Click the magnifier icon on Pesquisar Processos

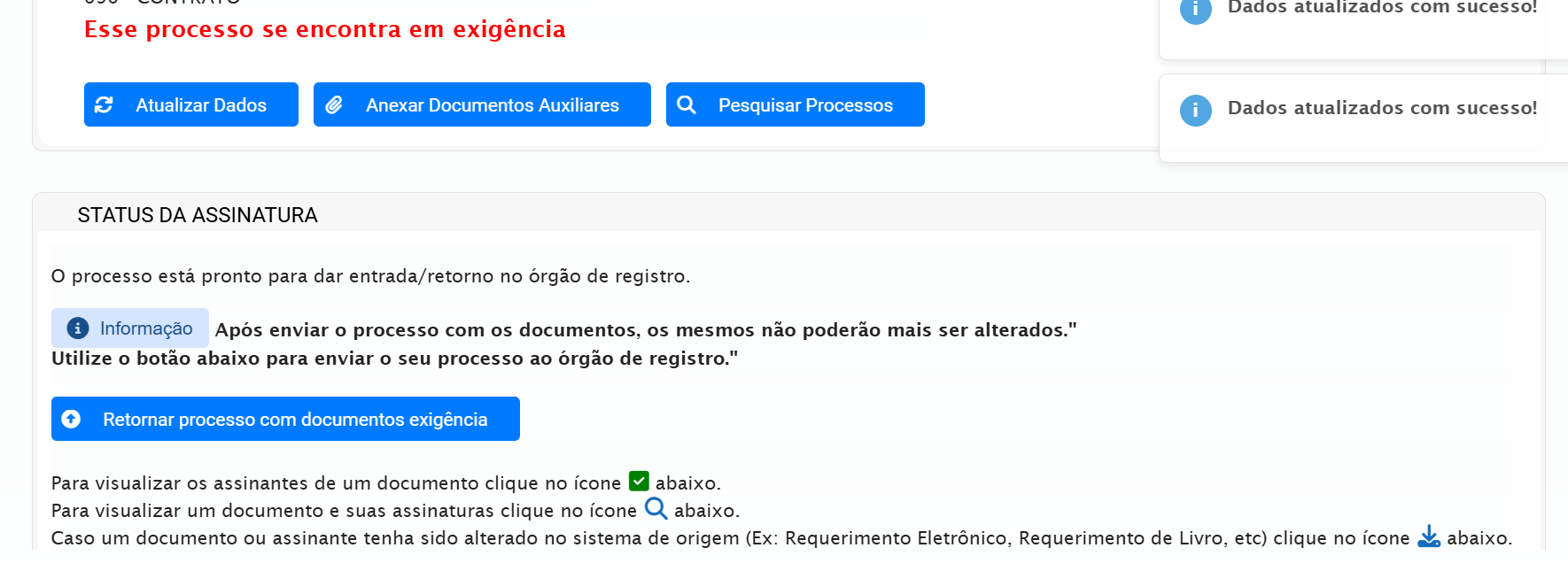[686, 105]
